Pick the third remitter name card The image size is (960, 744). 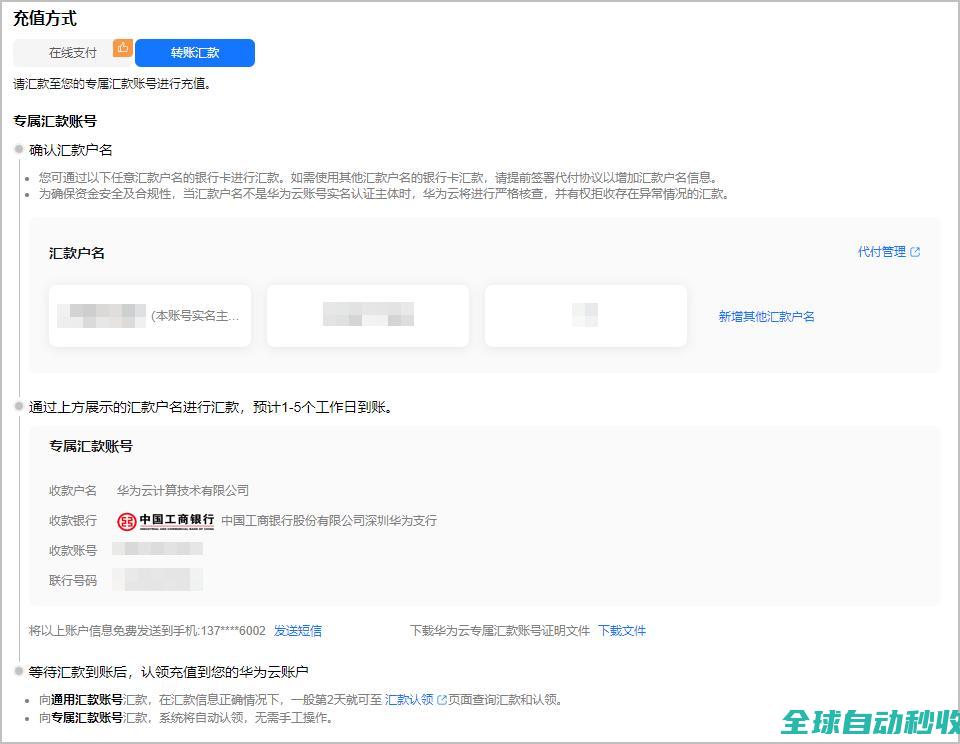tap(586, 316)
